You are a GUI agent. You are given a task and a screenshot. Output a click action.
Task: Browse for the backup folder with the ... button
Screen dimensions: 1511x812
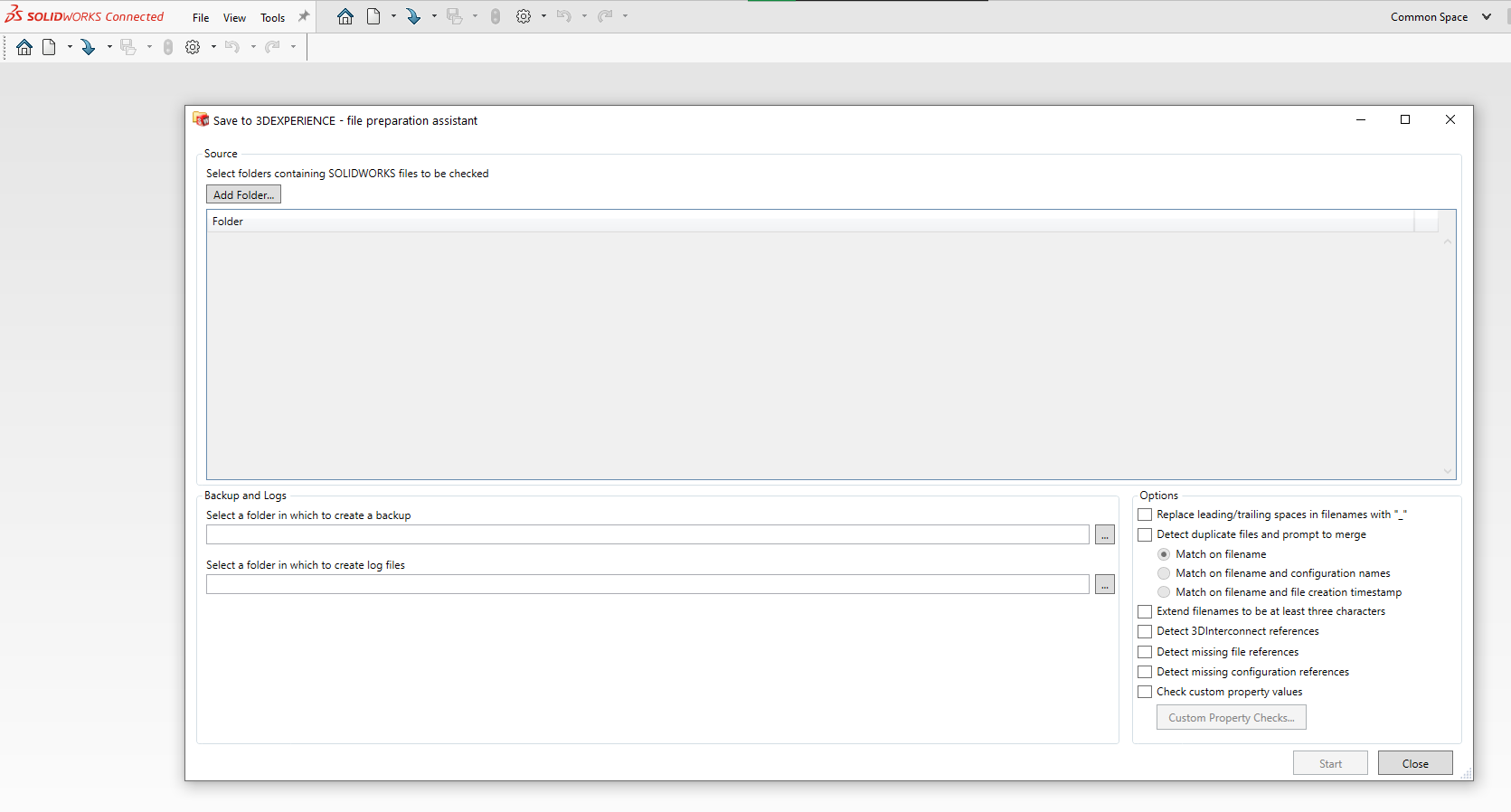(x=1104, y=535)
